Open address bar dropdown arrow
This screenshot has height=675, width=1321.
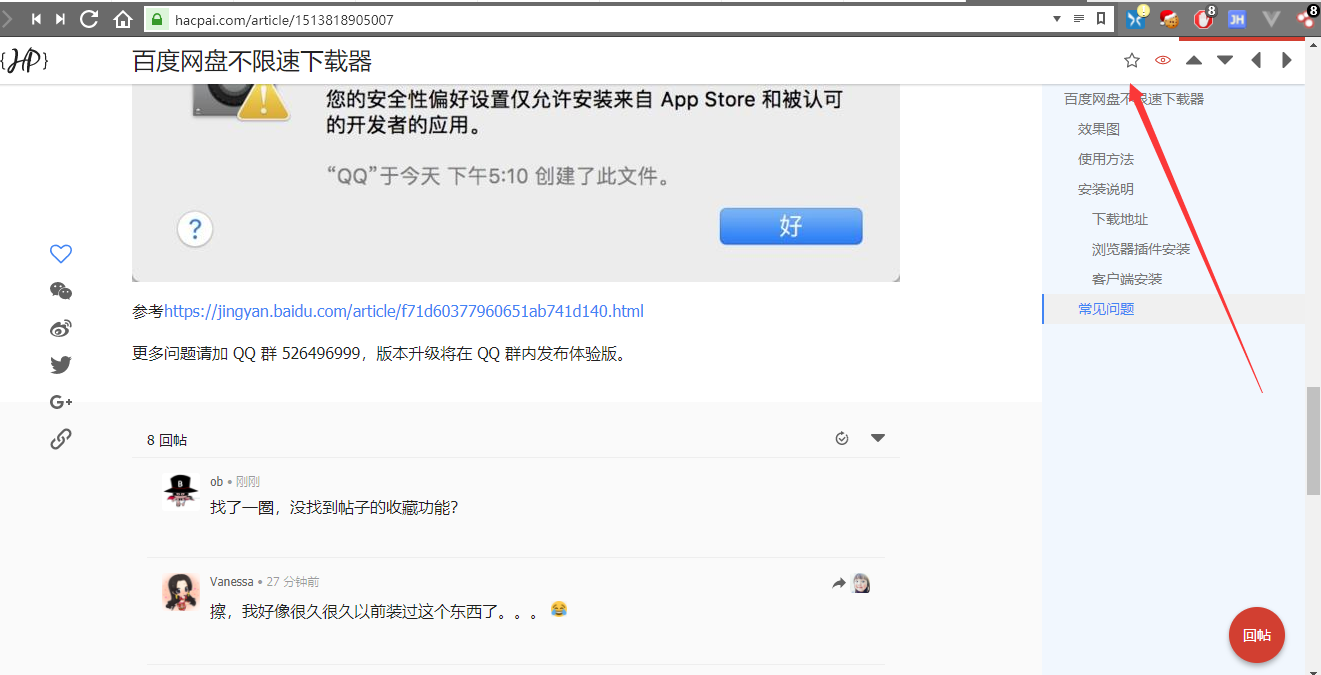click(x=1057, y=18)
